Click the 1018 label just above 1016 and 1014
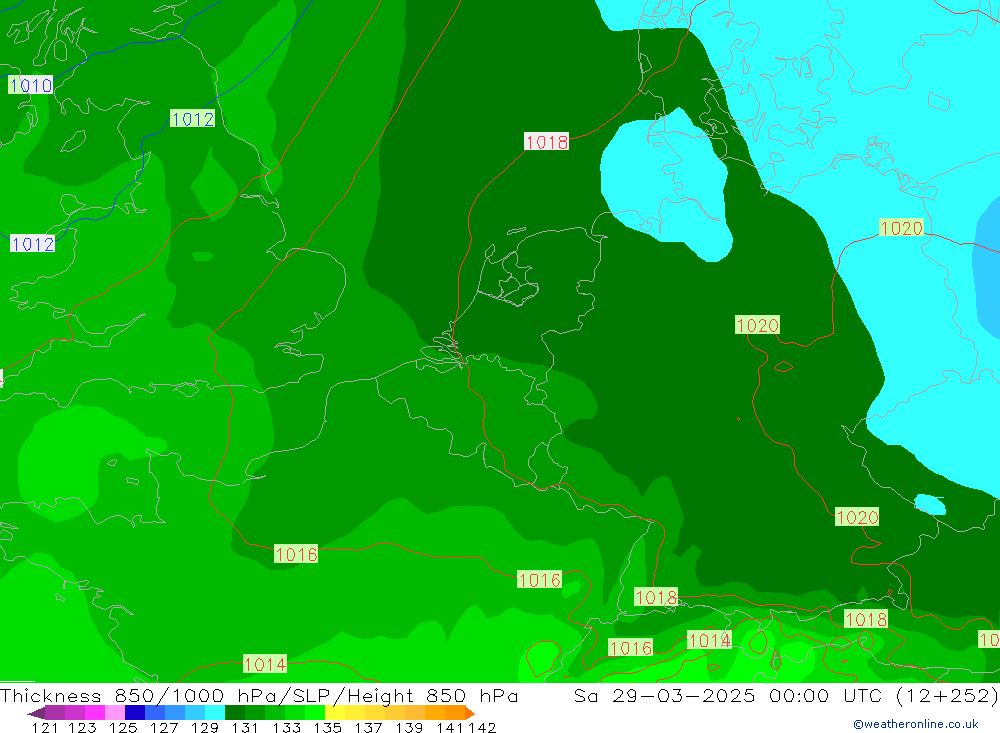This screenshot has width=1000, height=733. [656, 597]
